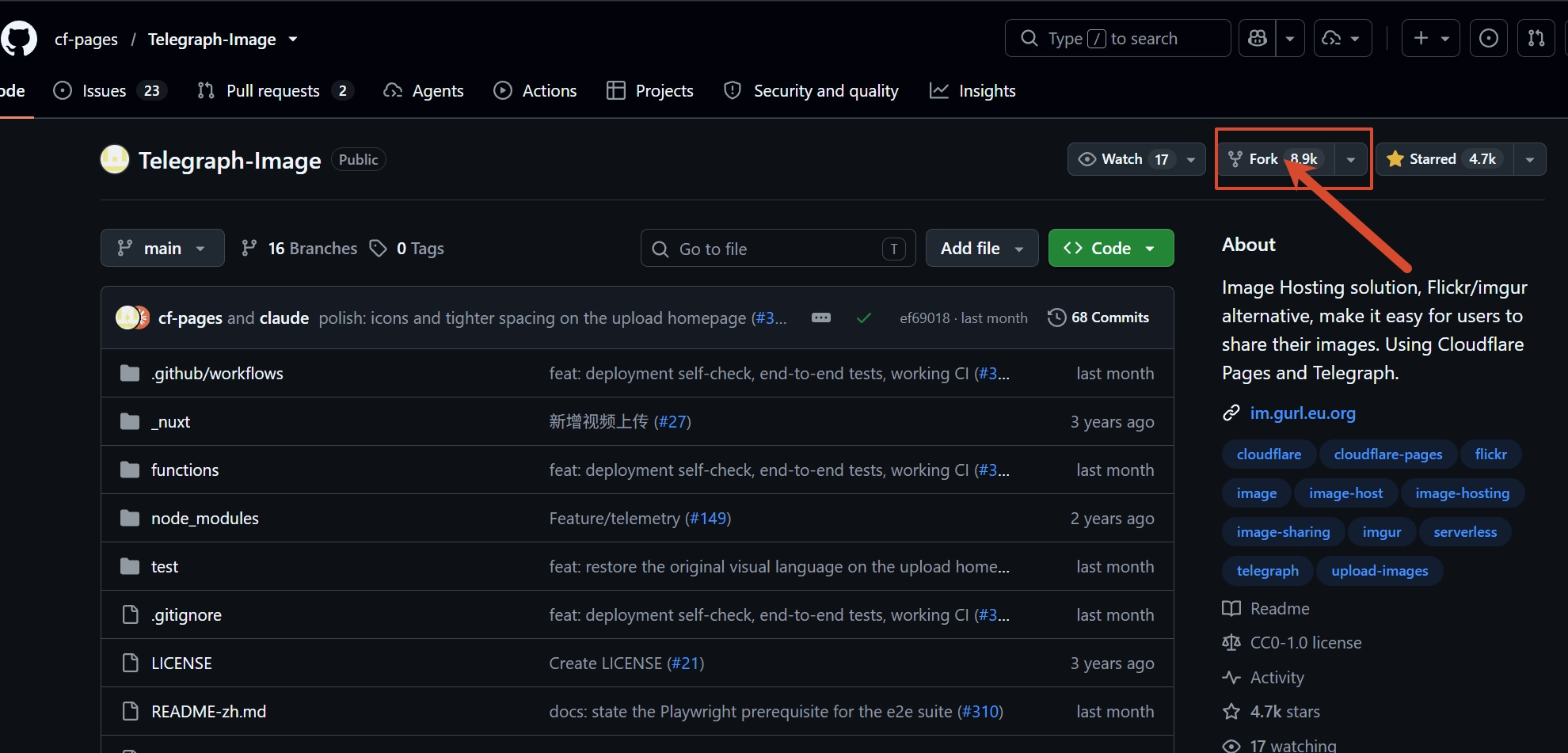The image size is (1568, 753).
Task: Open the Copilot chat icon
Action: [1258, 38]
